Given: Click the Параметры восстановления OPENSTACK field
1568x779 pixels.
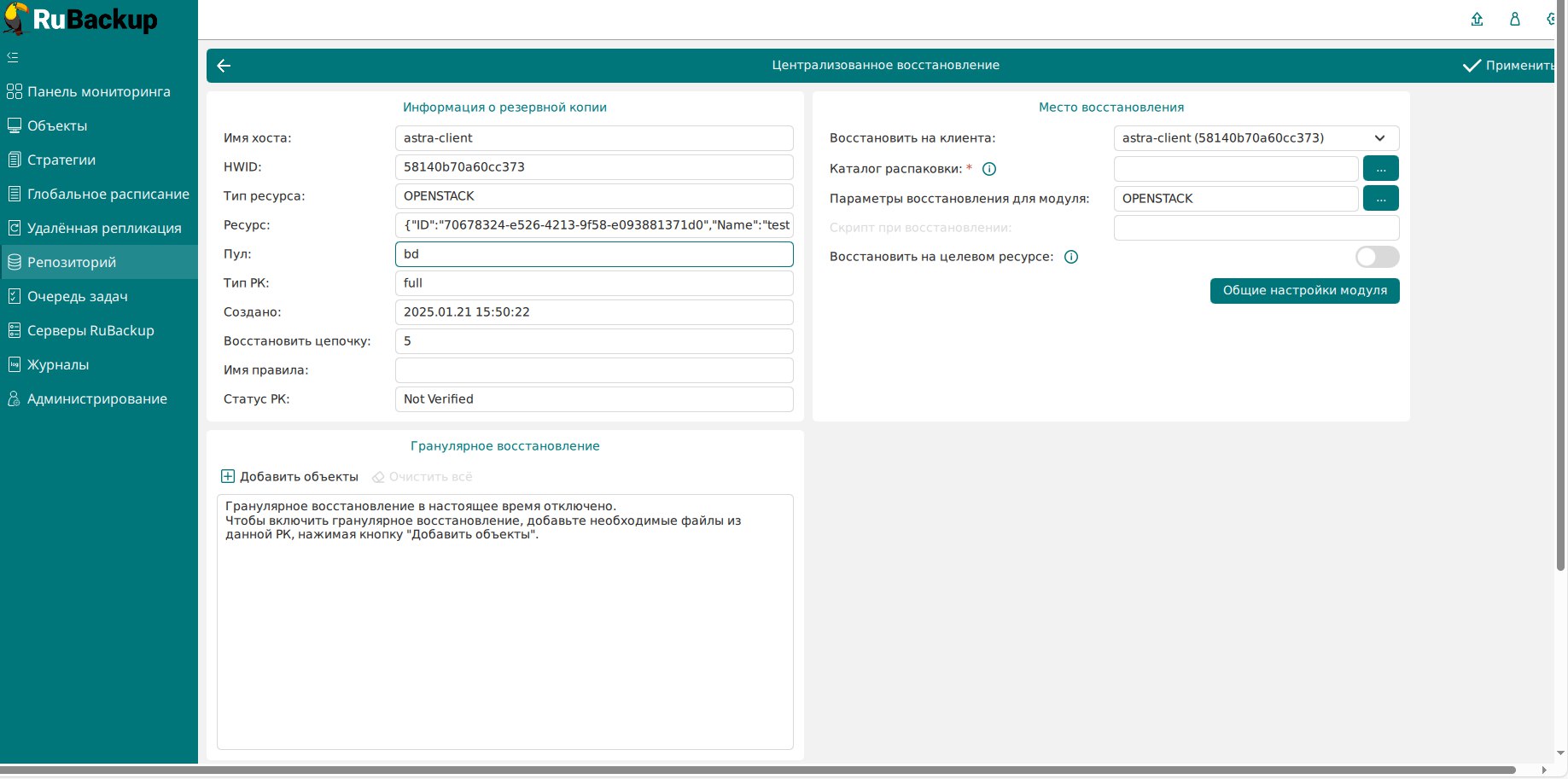Looking at the screenshot, I should point(1236,199).
